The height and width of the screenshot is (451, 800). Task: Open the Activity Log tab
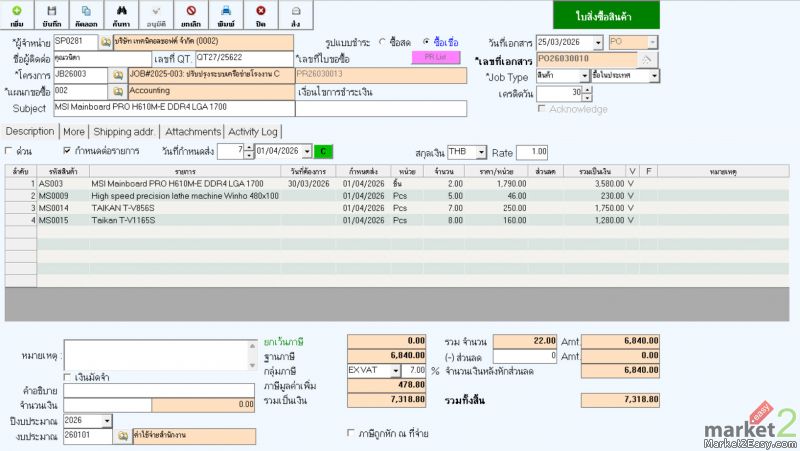coord(253,131)
